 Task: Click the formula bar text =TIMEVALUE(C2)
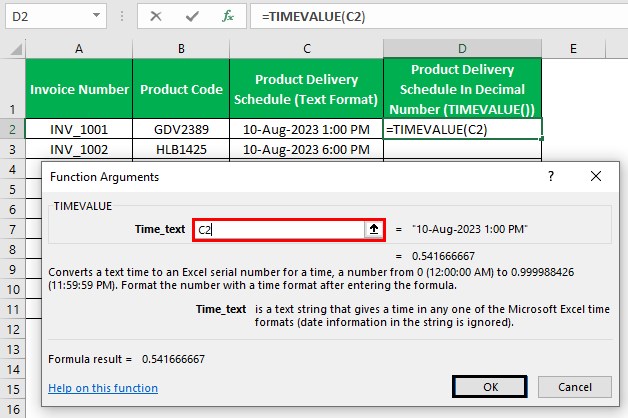coord(314,17)
